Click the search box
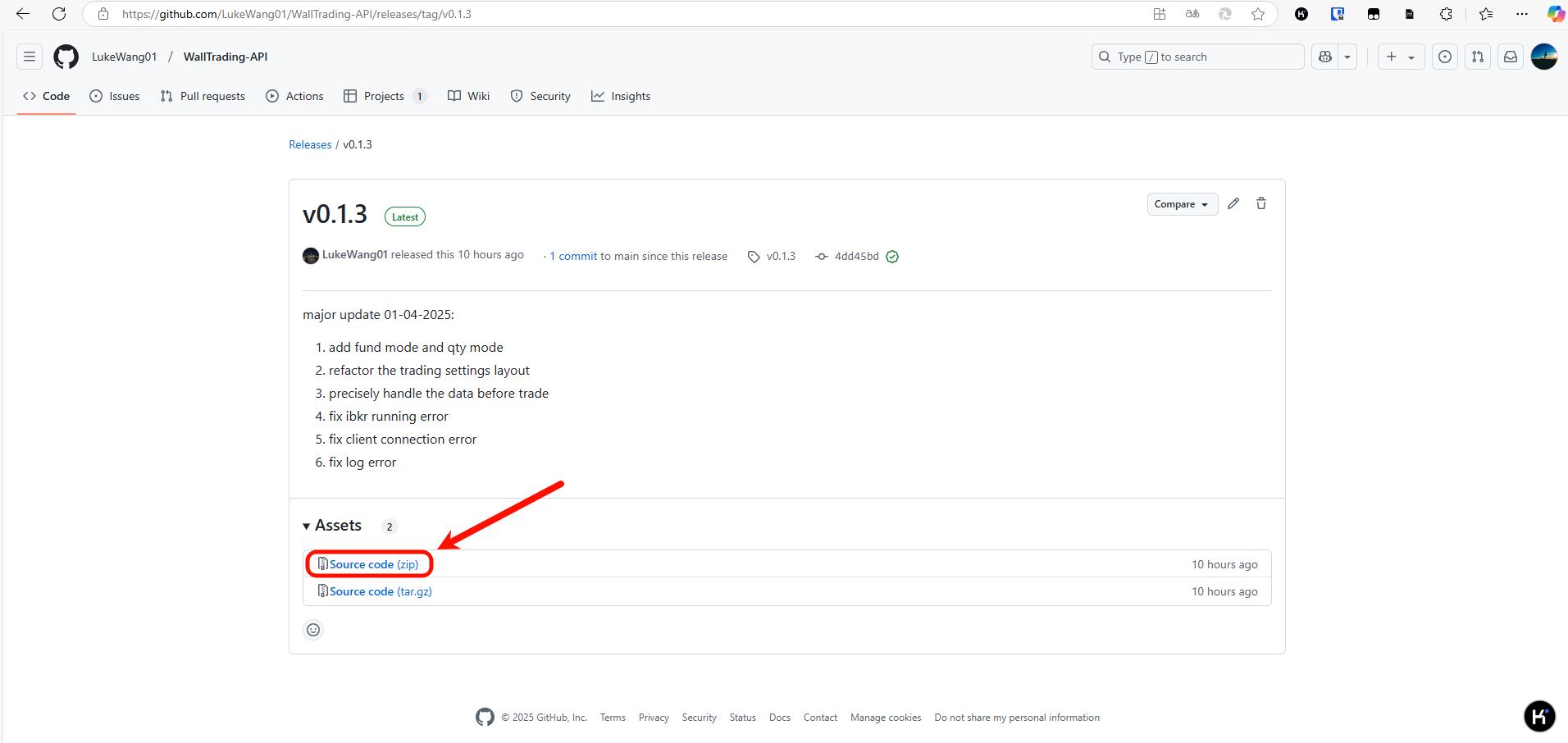 1197,57
